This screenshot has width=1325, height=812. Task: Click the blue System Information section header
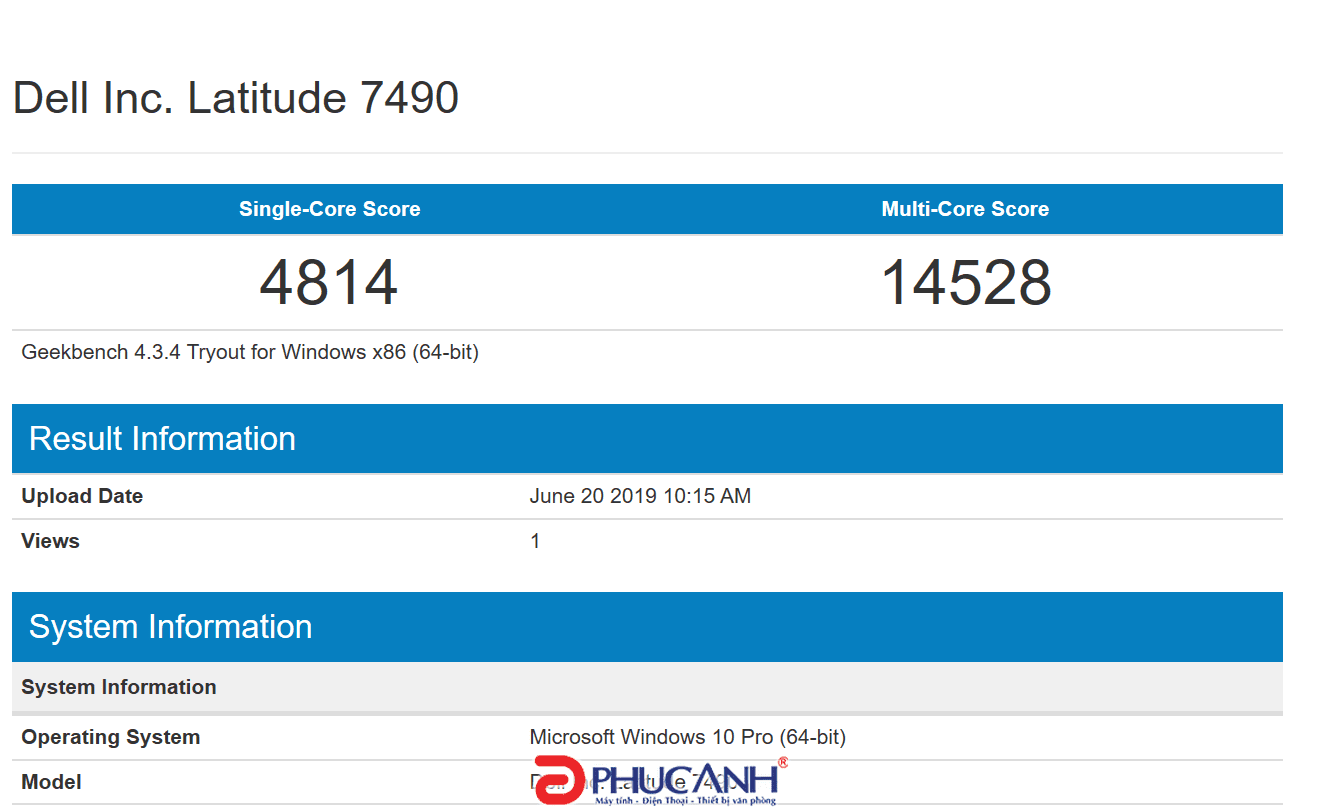tap(647, 626)
